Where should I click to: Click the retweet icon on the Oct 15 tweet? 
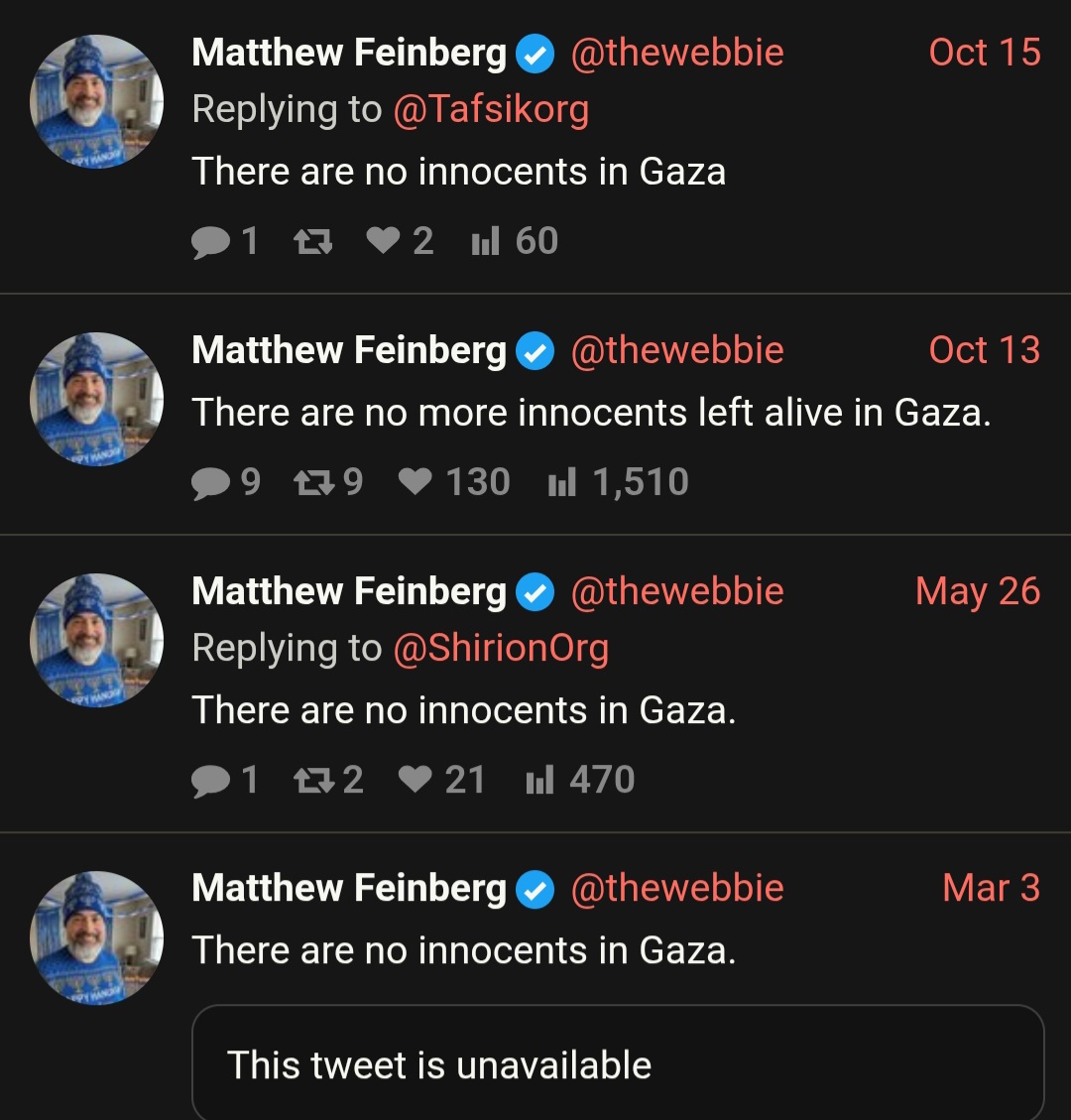313,241
